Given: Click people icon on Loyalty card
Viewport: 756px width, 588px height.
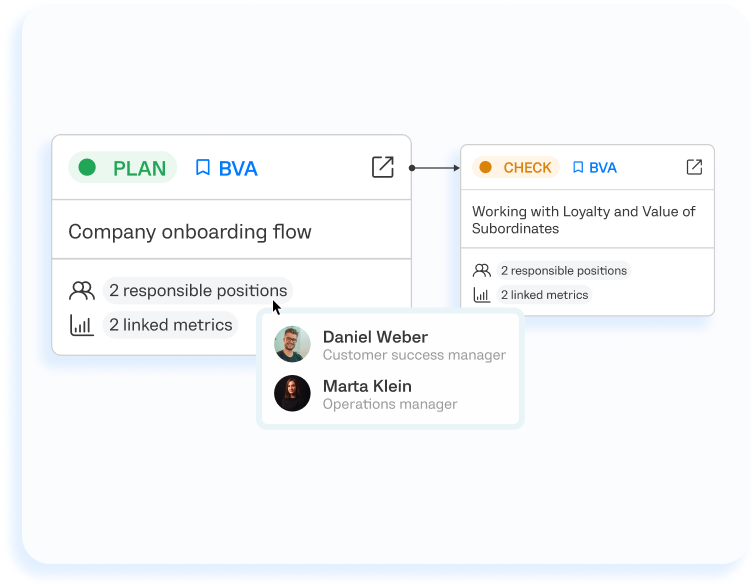Looking at the screenshot, I should pos(482,270).
